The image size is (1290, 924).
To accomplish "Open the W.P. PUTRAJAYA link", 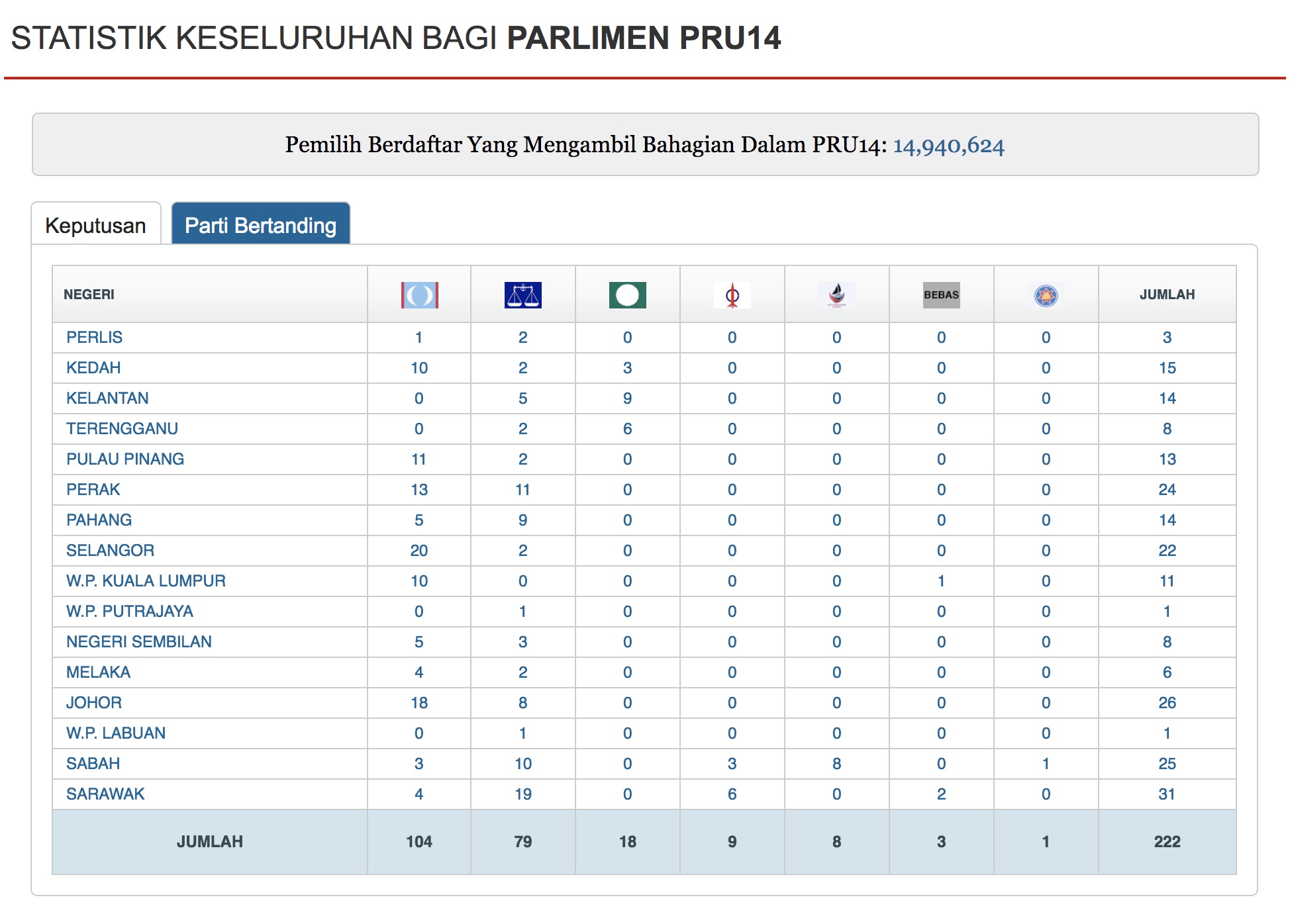I will pyautogui.click(x=130, y=612).
